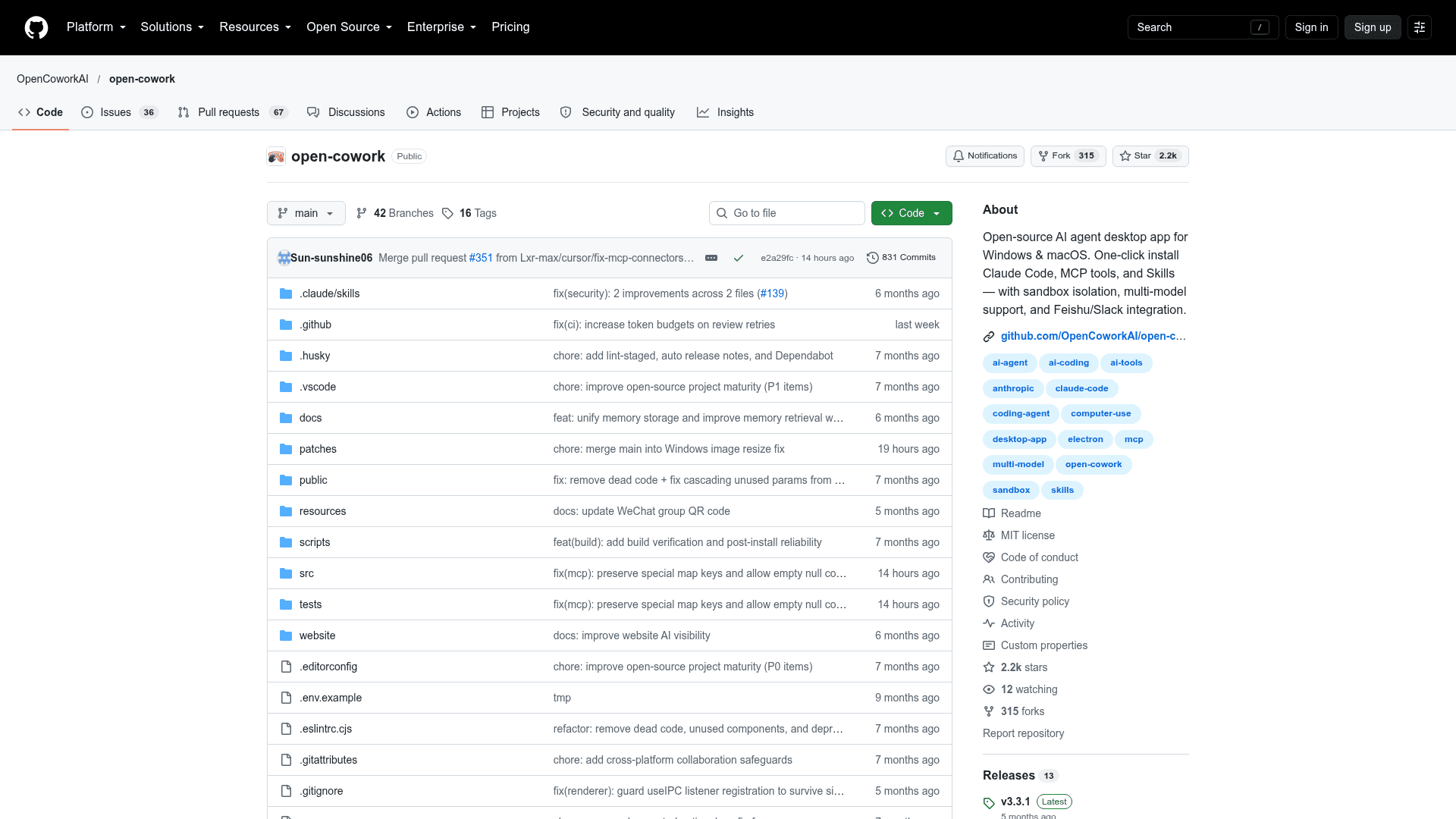Viewport: 1456px width, 819px height.
Task: View the commit status checkmark
Action: click(738, 258)
